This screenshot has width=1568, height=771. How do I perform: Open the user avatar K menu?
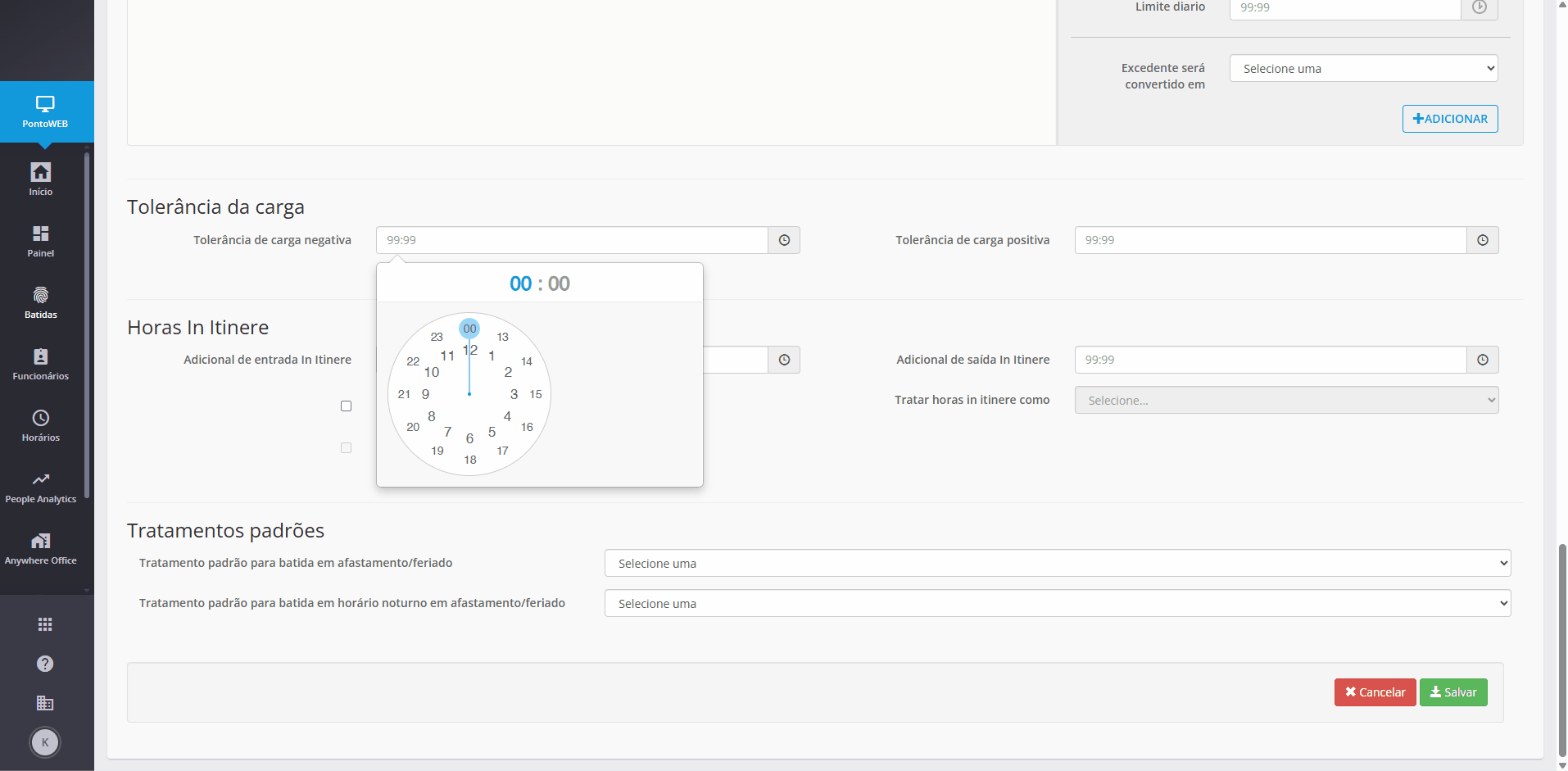(x=45, y=742)
